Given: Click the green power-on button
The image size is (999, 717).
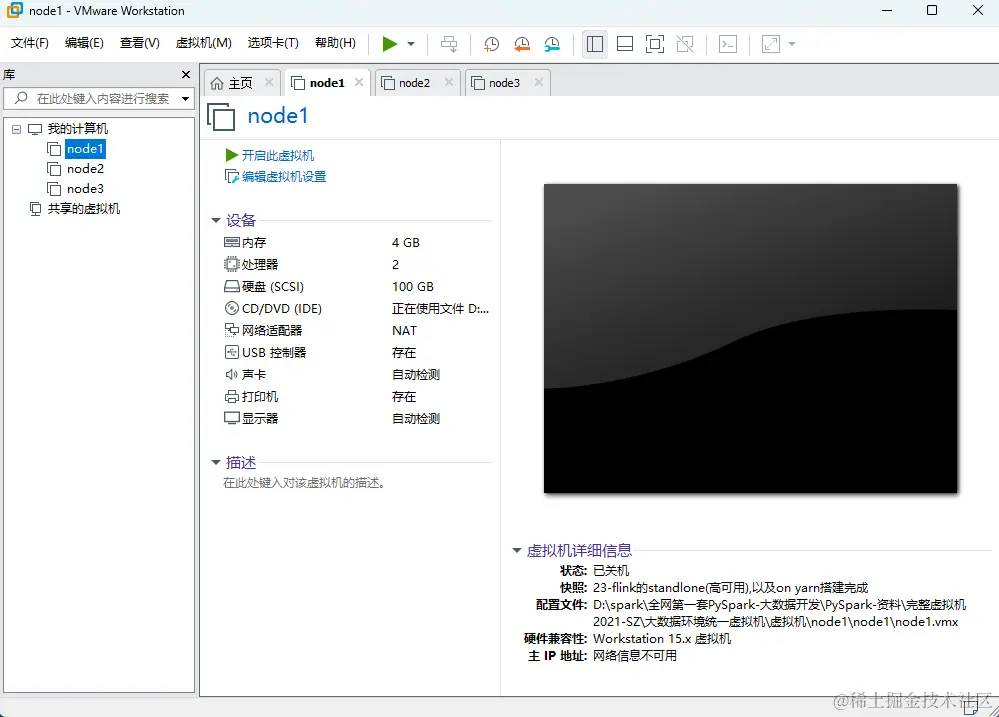Looking at the screenshot, I should (x=391, y=43).
